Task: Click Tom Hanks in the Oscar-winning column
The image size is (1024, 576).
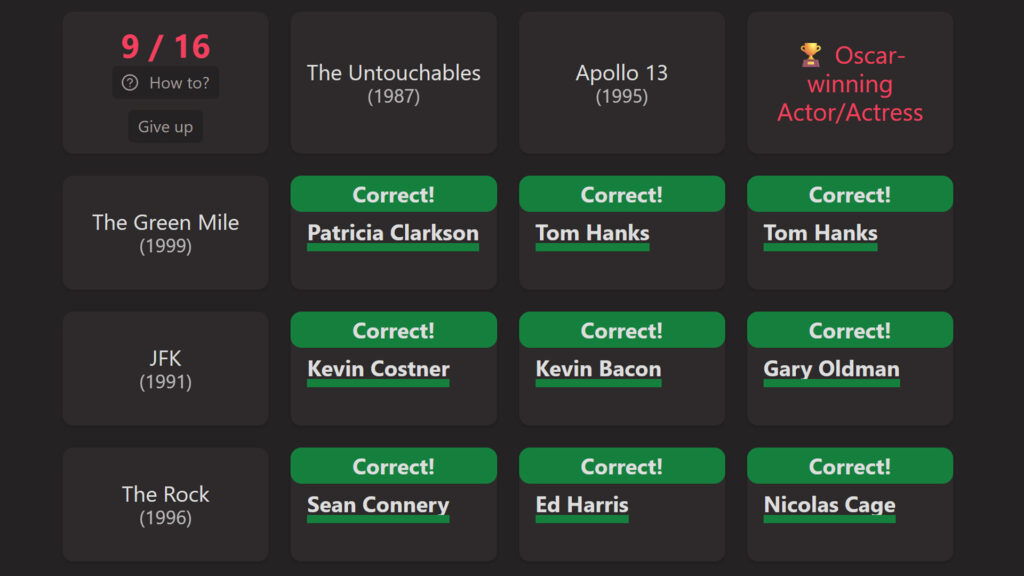Action: pyautogui.click(x=820, y=233)
